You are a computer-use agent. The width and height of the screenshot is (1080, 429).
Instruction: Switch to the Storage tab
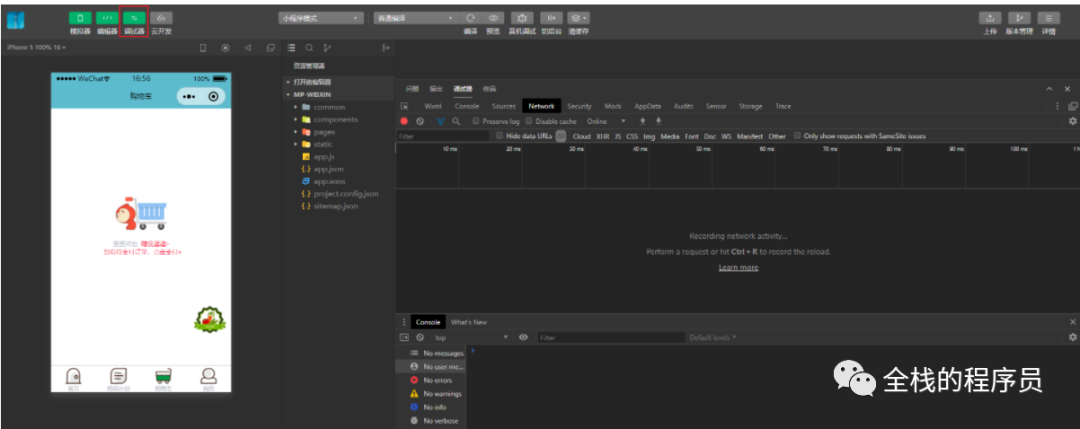pyautogui.click(x=750, y=106)
